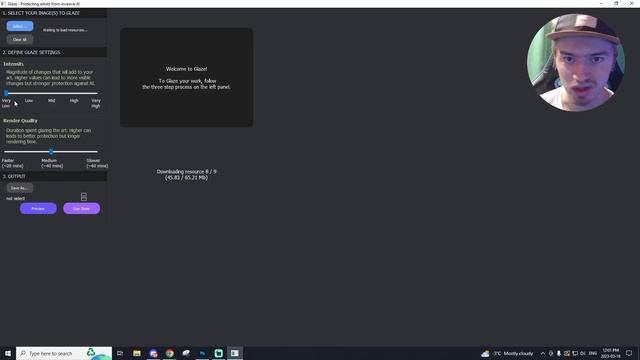The image size is (640, 360).
Task: Open the purple round app icon on the taskbar
Action: pyautogui.click(x=153, y=353)
